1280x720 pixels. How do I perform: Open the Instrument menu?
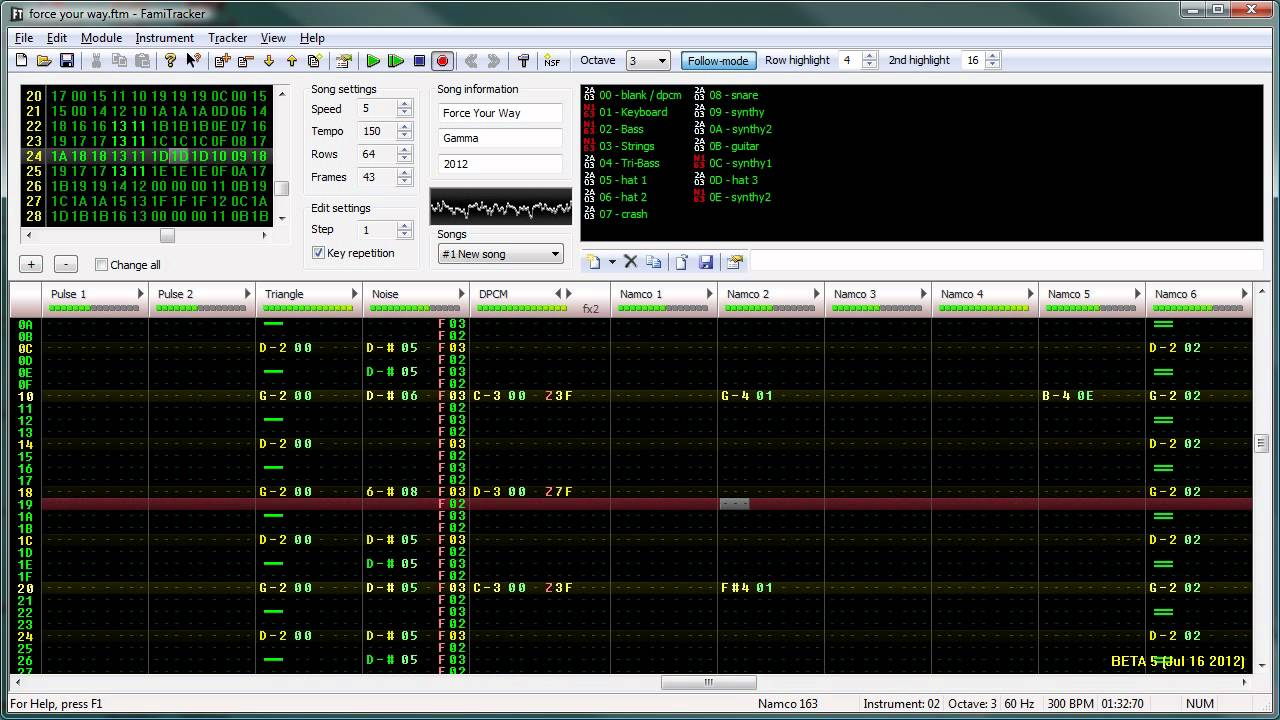(x=165, y=38)
